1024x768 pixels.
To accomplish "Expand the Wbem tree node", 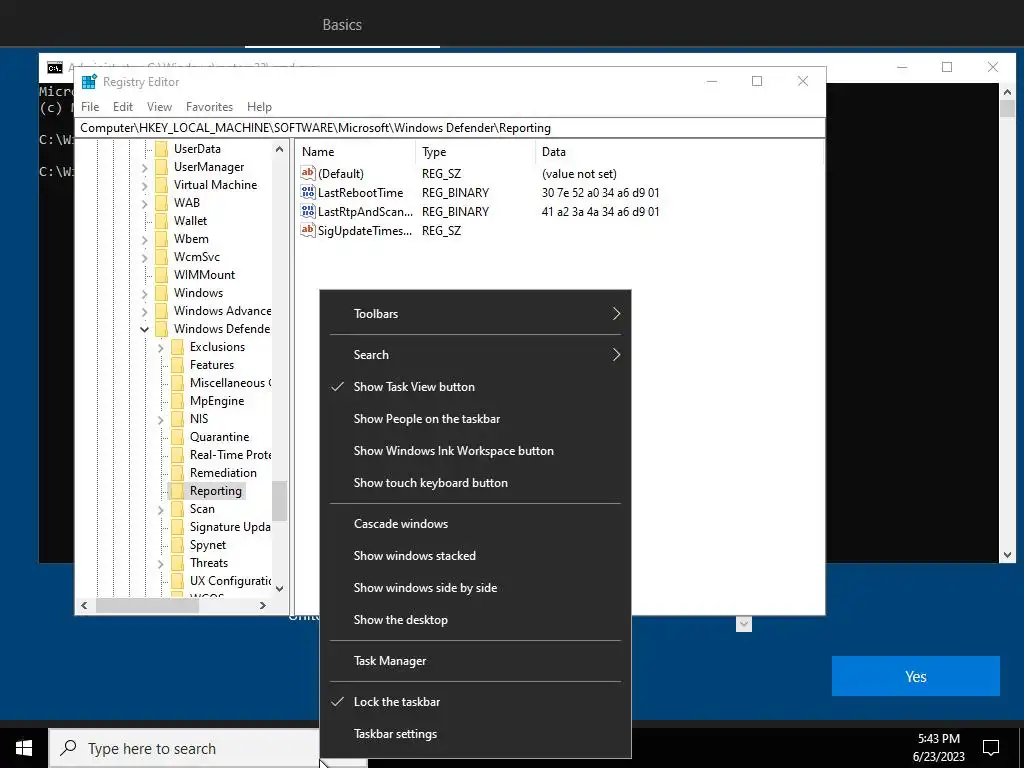I will coord(144,240).
